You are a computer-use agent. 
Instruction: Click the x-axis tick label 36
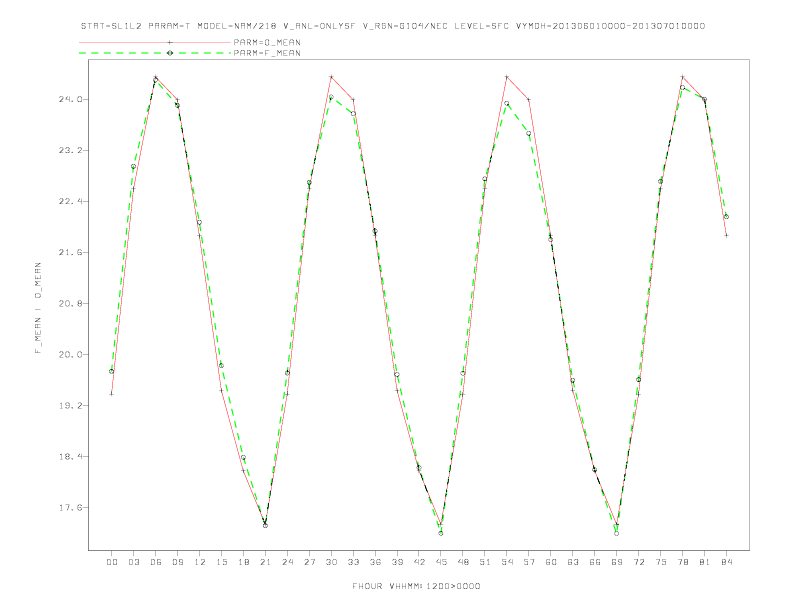[375, 562]
